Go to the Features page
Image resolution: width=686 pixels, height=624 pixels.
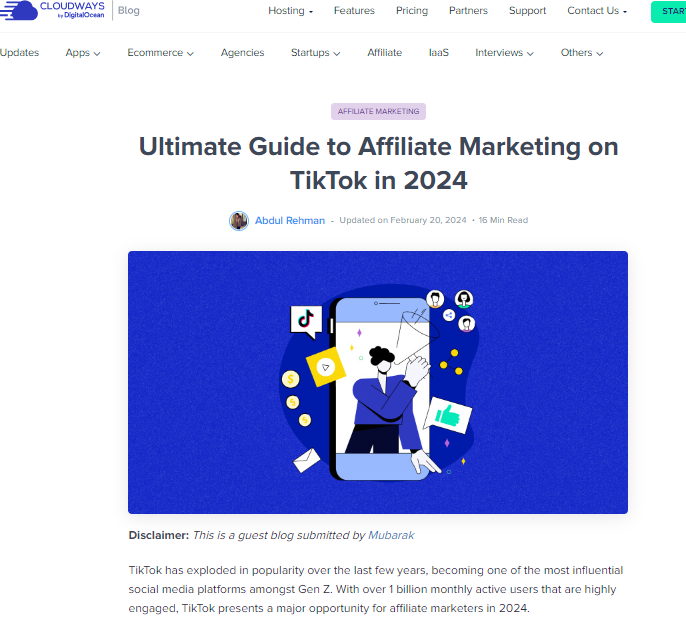[x=354, y=11]
